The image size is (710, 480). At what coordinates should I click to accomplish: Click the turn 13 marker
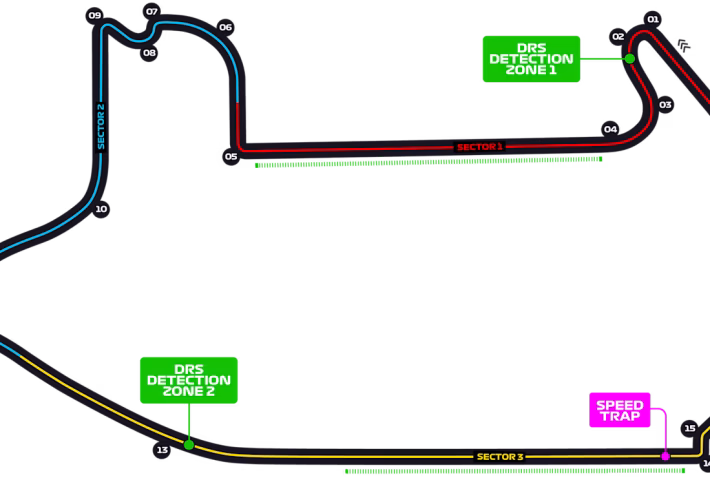[x=162, y=450]
